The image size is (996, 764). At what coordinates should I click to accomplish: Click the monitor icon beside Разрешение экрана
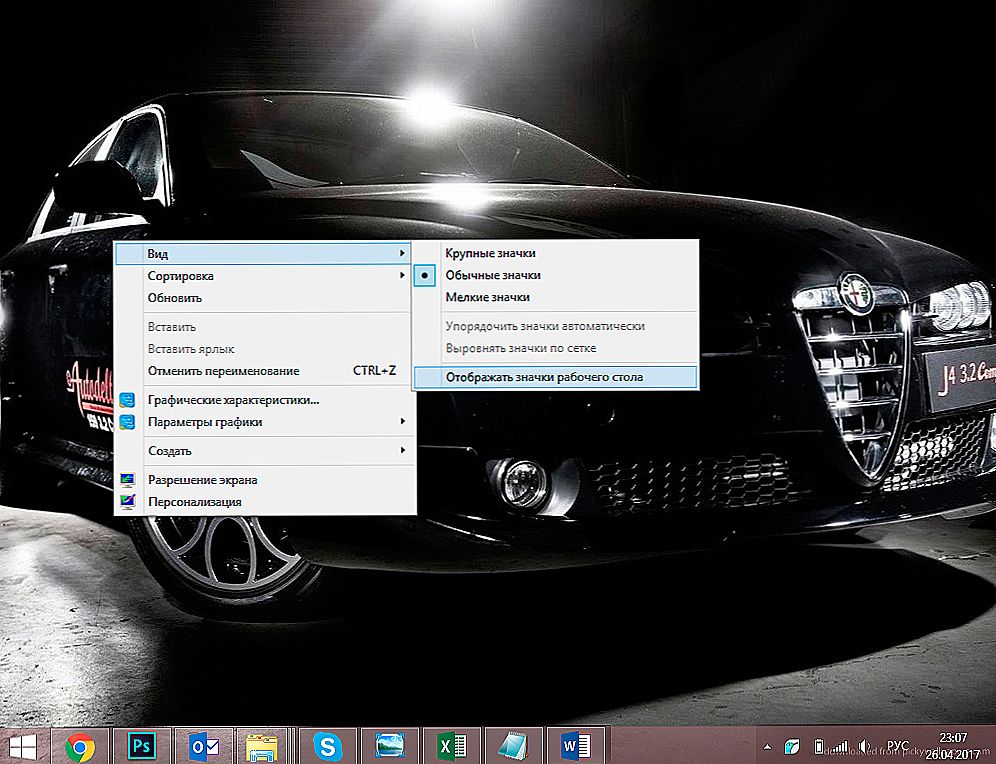point(127,480)
